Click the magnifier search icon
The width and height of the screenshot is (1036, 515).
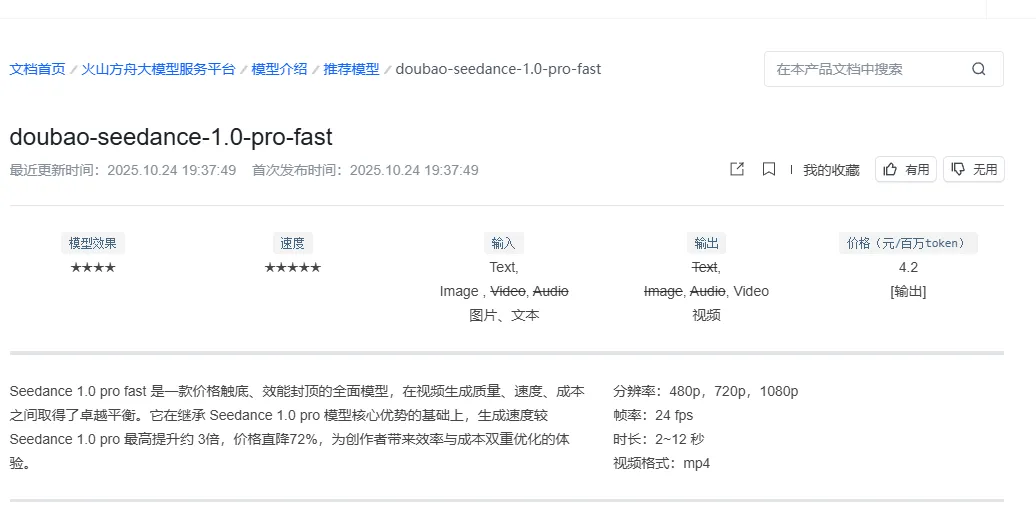pyautogui.click(x=978, y=69)
